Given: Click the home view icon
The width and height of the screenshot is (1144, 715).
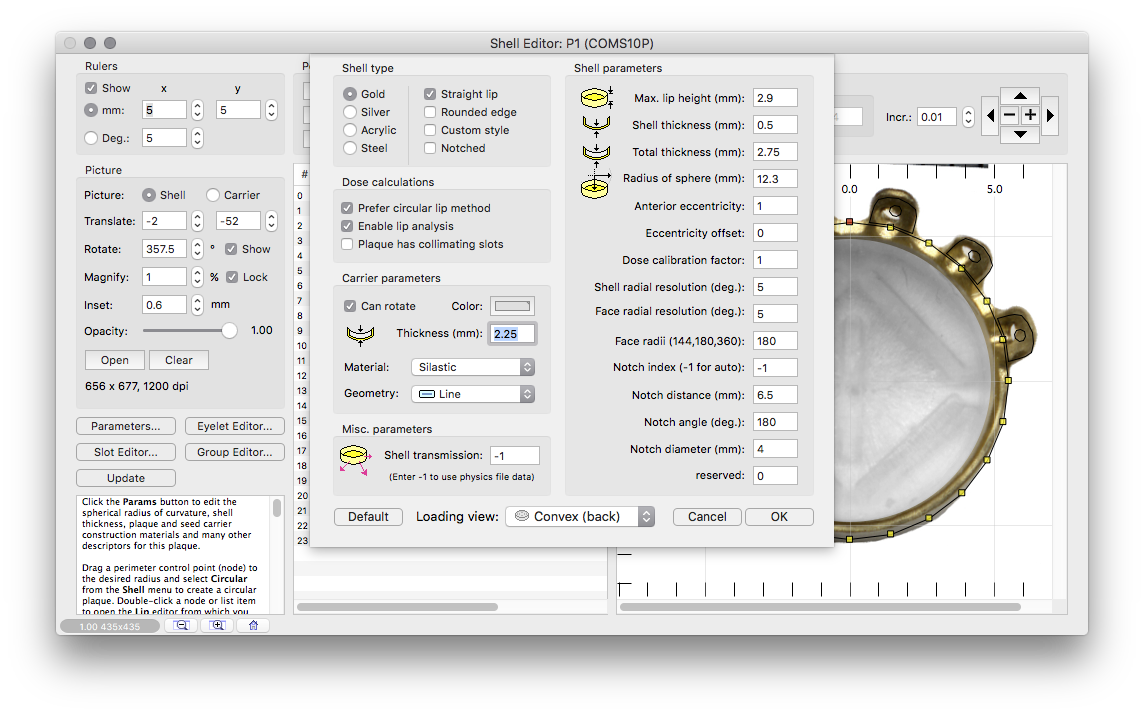Looking at the screenshot, I should click(x=253, y=625).
